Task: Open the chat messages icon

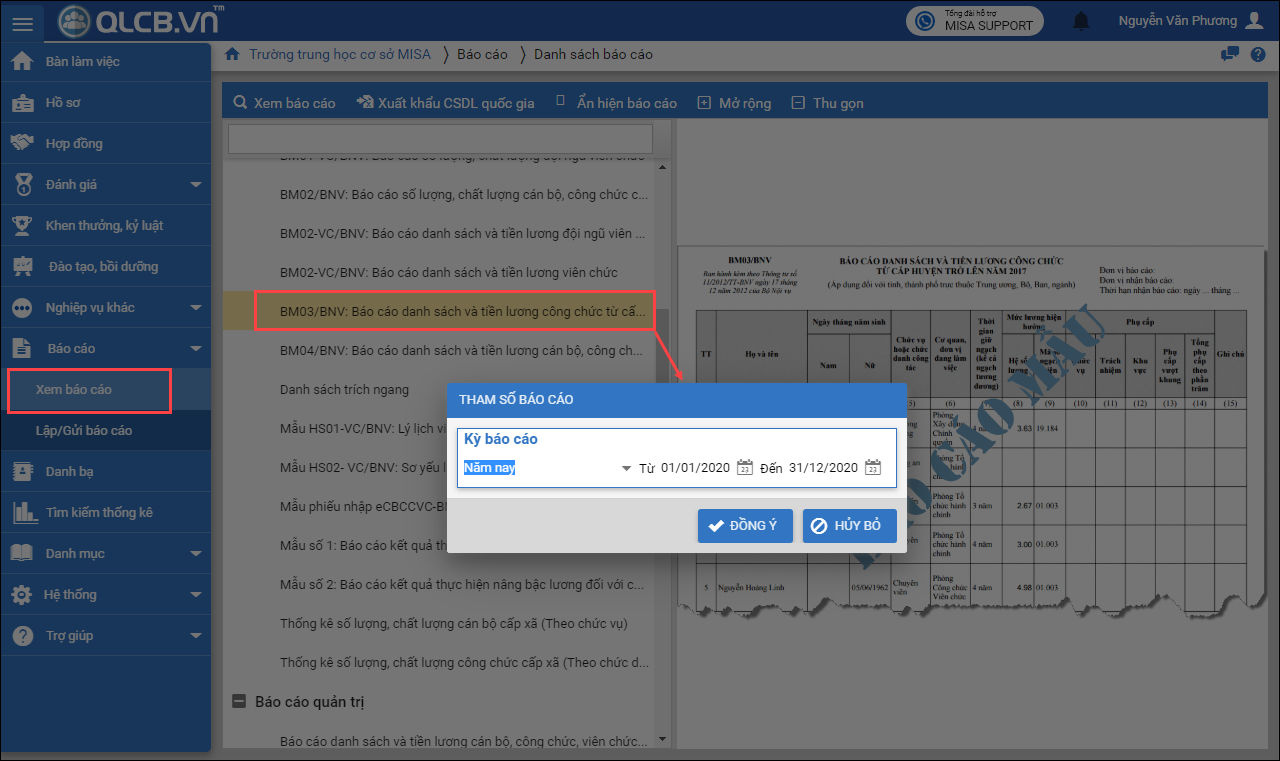Action: (x=1230, y=54)
